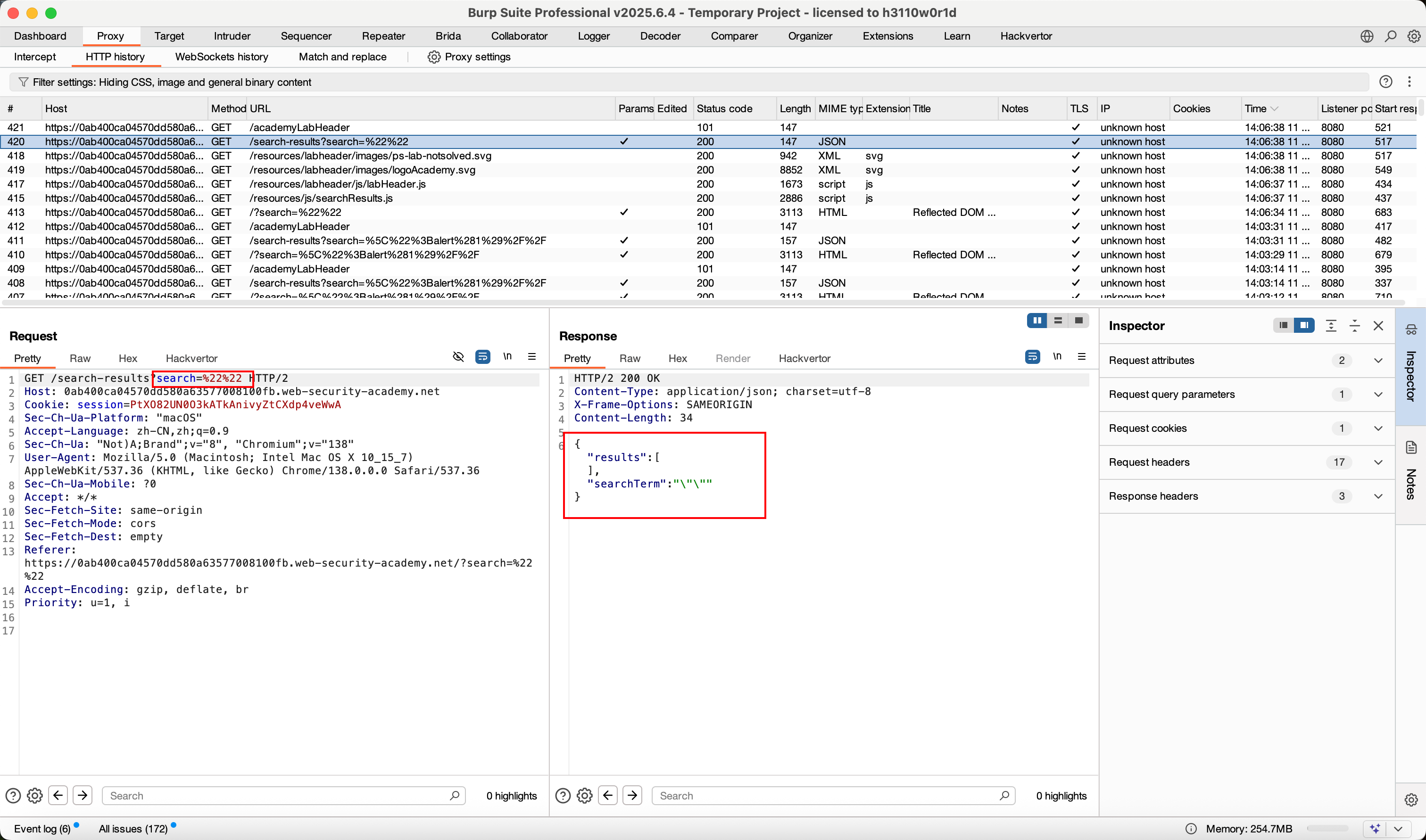Image resolution: width=1426 pixels, height=840 pixels.
Task: Open side panel settings gear at bottom right
Action: pos(1411,799)
